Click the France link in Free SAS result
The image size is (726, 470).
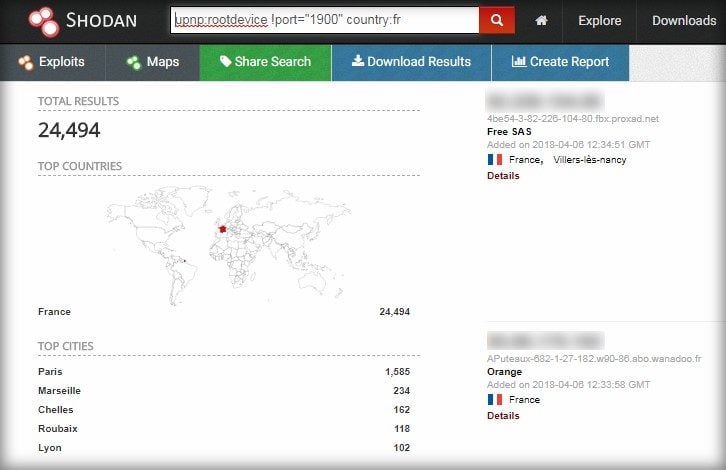(525, 159)
